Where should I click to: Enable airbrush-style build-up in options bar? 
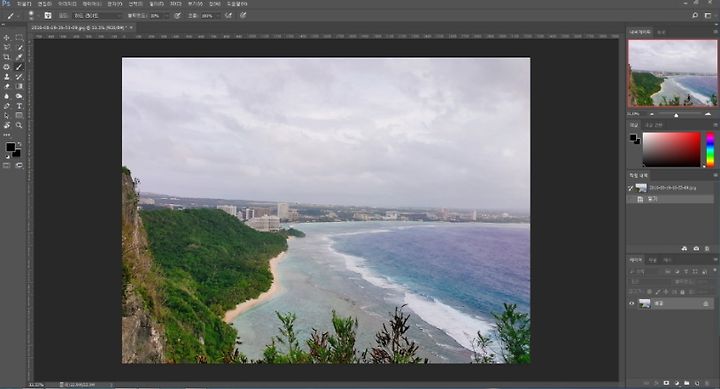[228, 15]
